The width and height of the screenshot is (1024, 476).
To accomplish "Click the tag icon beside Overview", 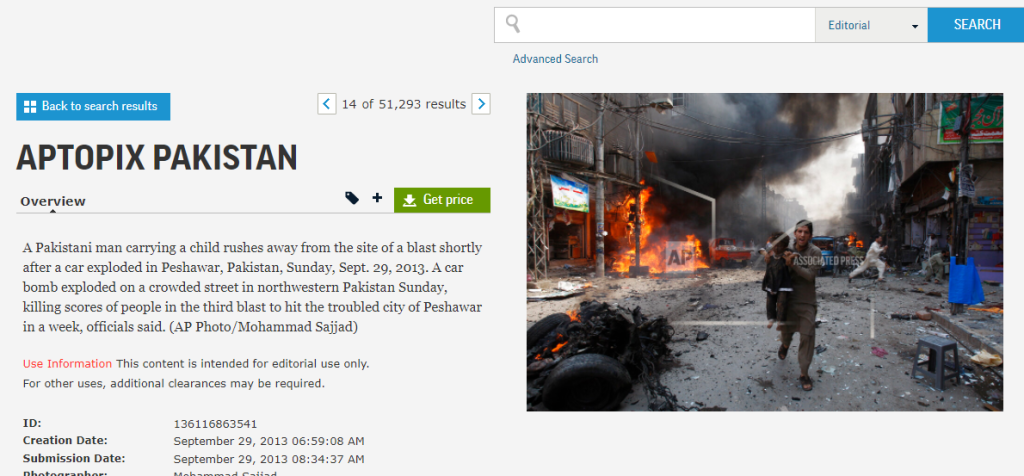I will click(x=352, y=199).
